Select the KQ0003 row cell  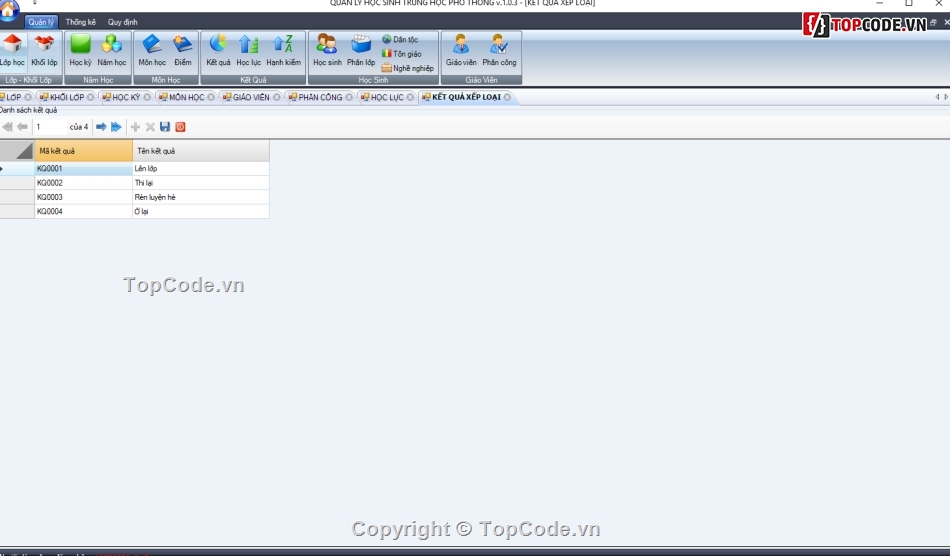click(83, 197)
